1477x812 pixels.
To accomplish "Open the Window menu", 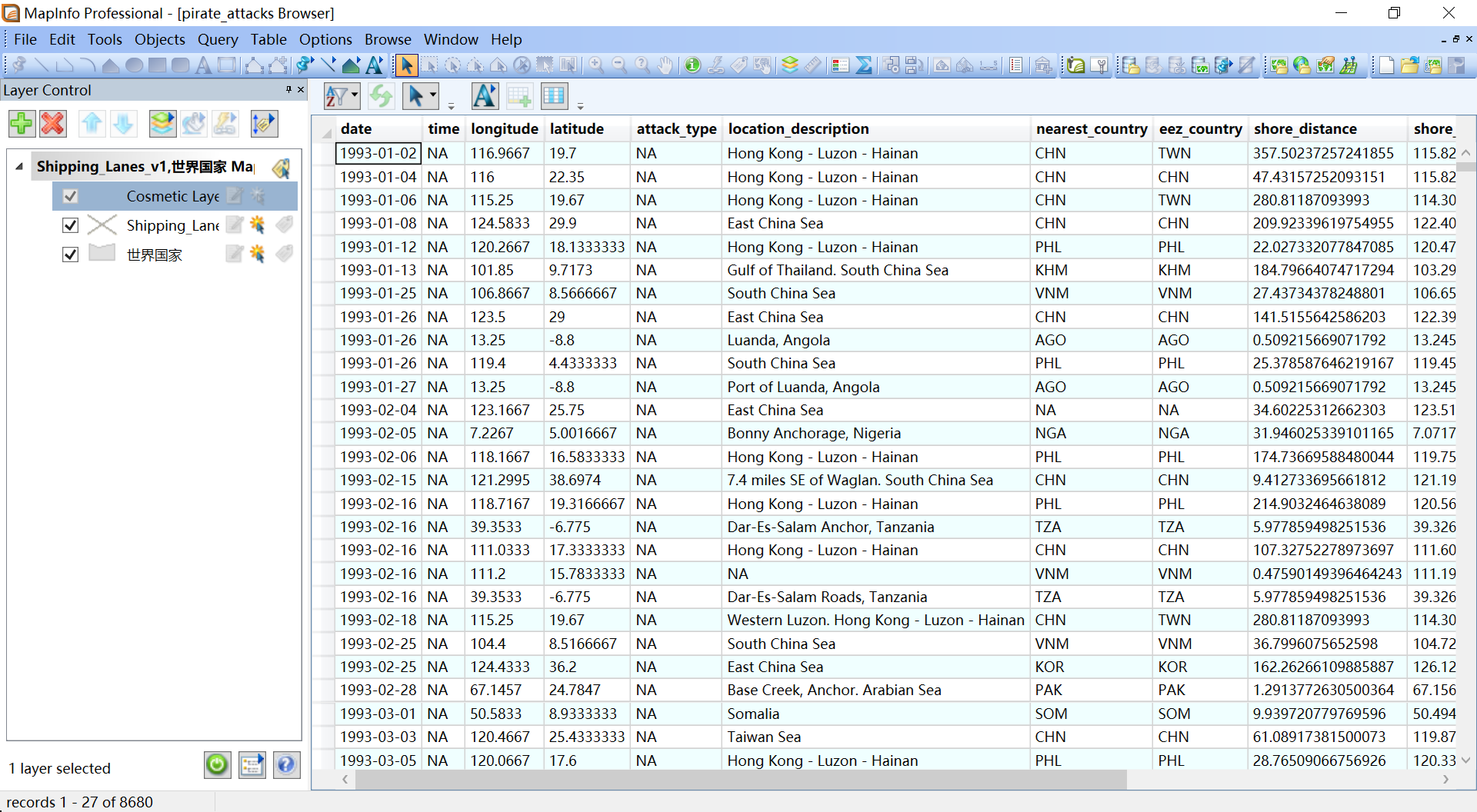I will click(x=451, y=39).
